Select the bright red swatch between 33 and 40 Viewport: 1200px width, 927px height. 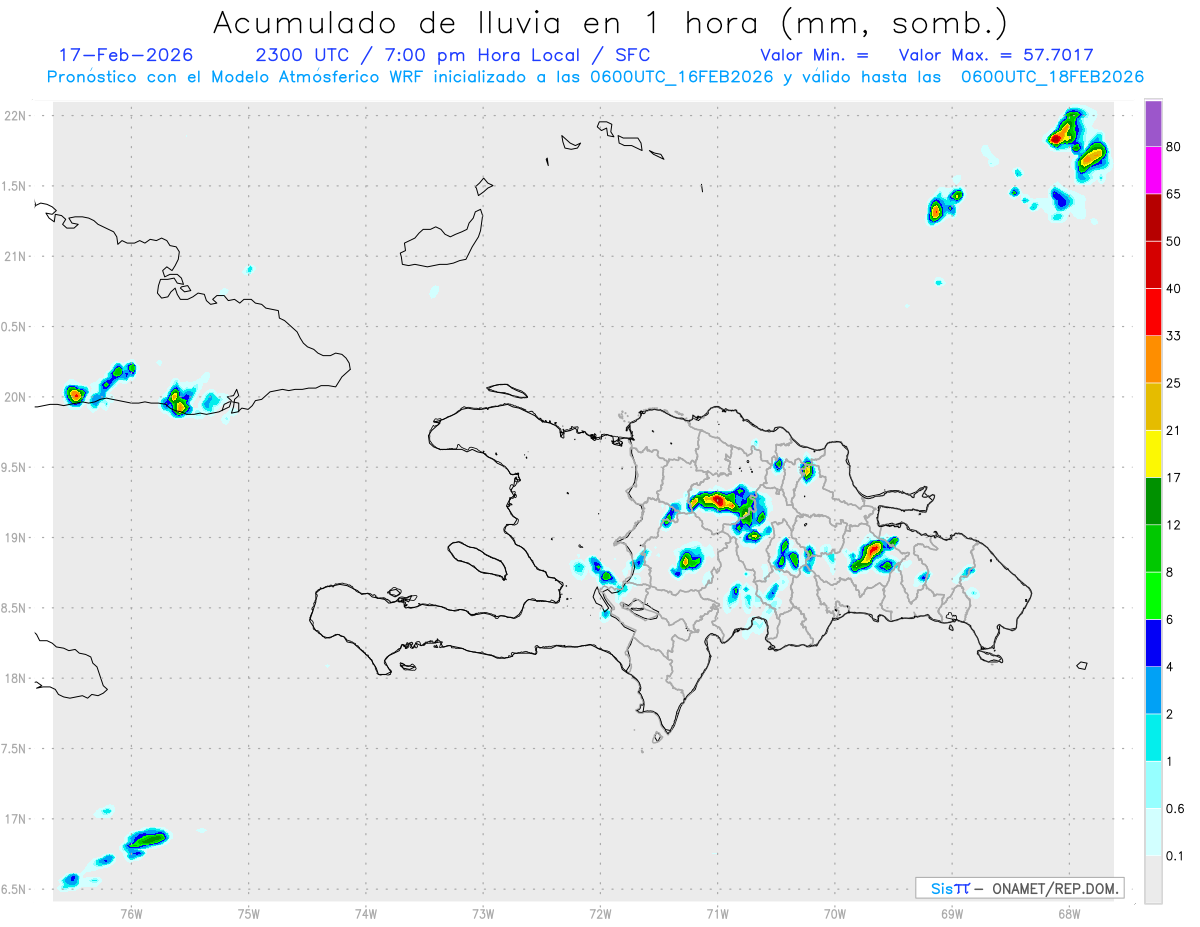click(x=1153, y=312)
